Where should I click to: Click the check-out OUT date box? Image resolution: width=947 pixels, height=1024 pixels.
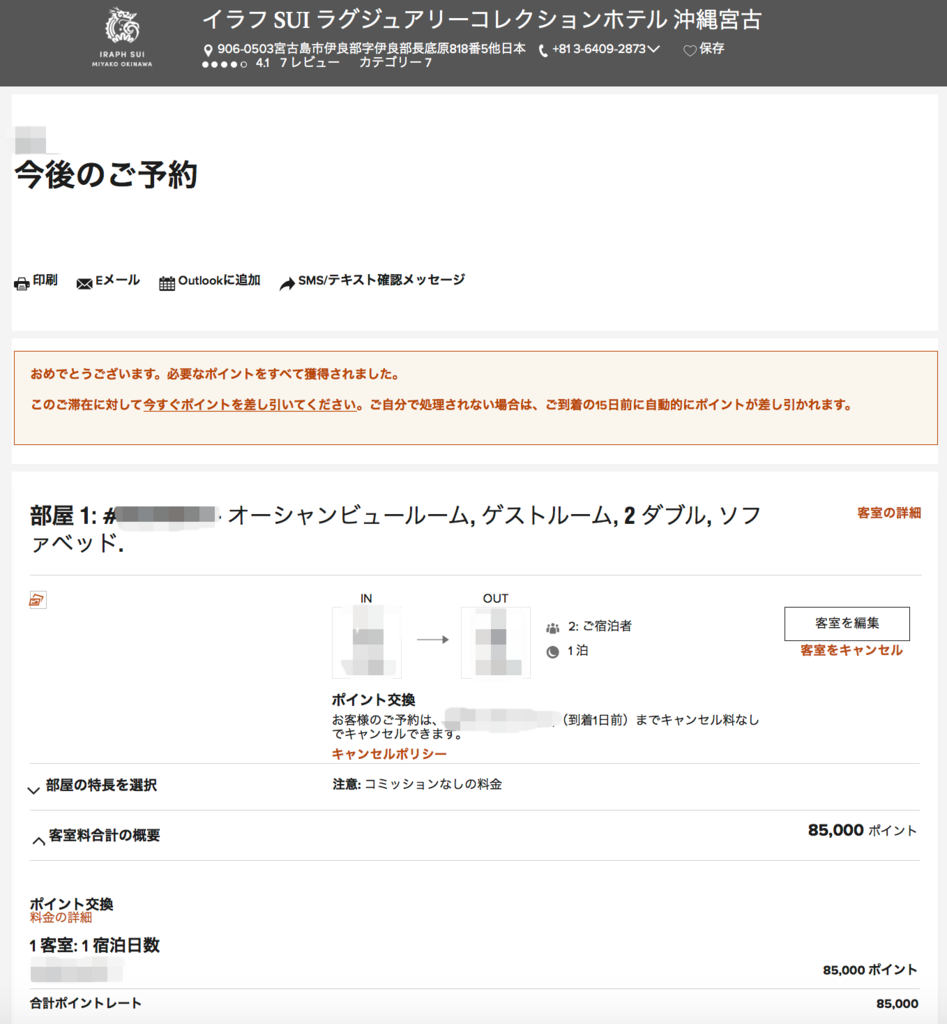coord(496,643)
